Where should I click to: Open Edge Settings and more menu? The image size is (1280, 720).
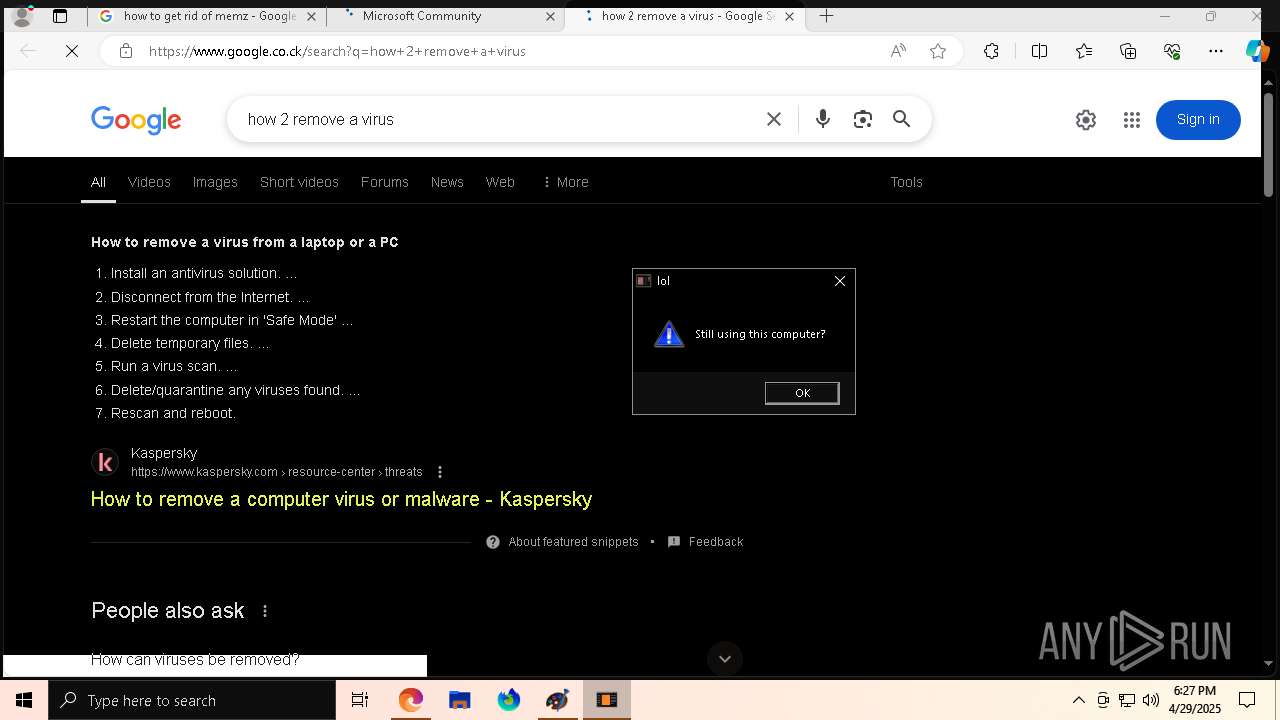[x=1216, y=51]
